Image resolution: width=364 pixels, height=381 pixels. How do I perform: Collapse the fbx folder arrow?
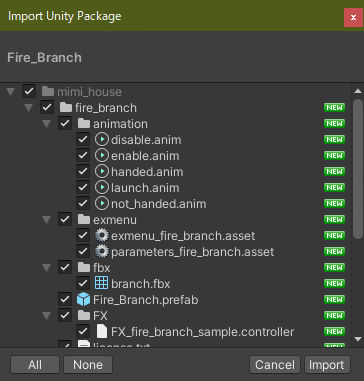click(x=47, y=268)
